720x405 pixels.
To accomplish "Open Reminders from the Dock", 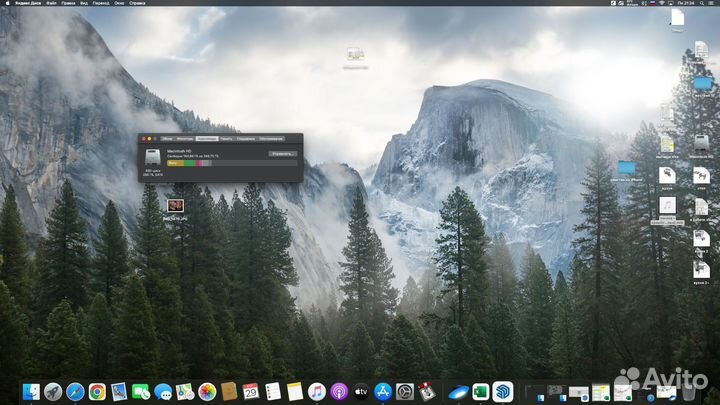I will [273, 392].
